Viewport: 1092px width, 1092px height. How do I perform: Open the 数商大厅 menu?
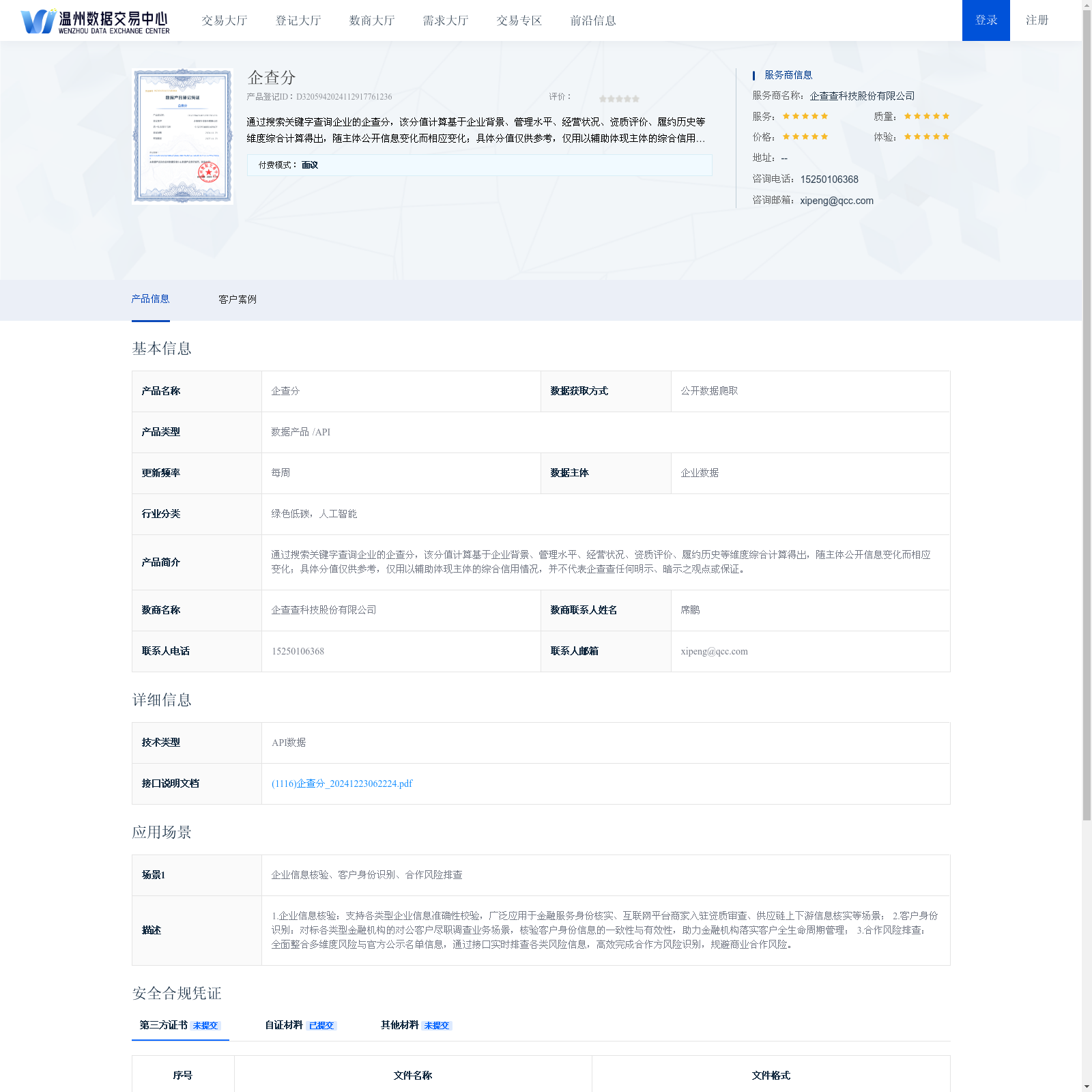pos(371,20)
